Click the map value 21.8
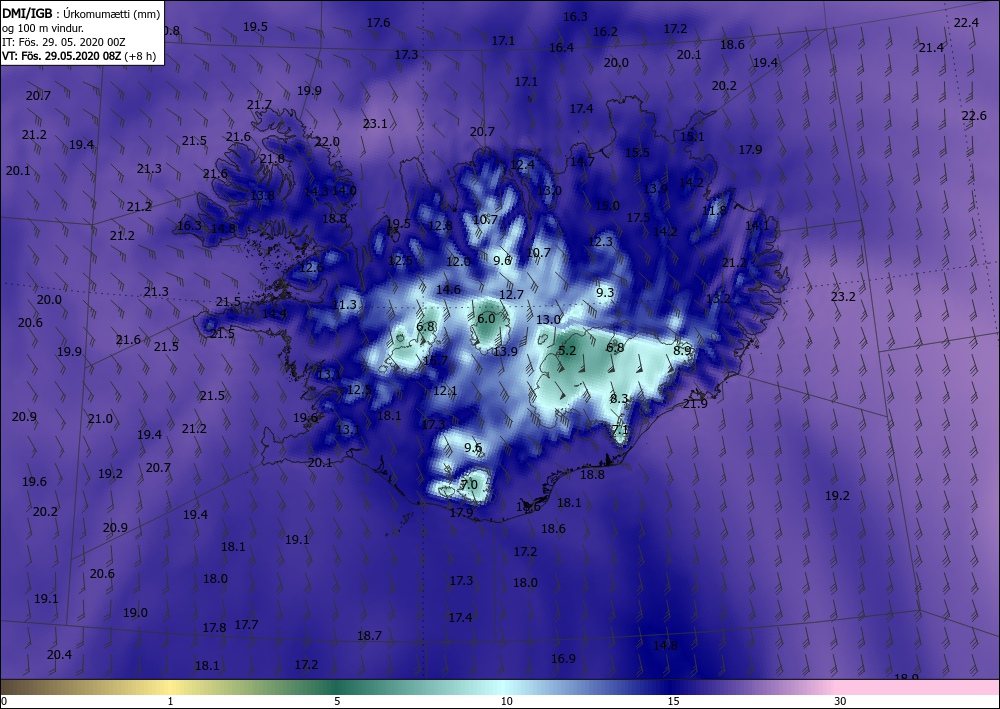The width and height of the screenshot is (1000, 709). tap(272, 159)
